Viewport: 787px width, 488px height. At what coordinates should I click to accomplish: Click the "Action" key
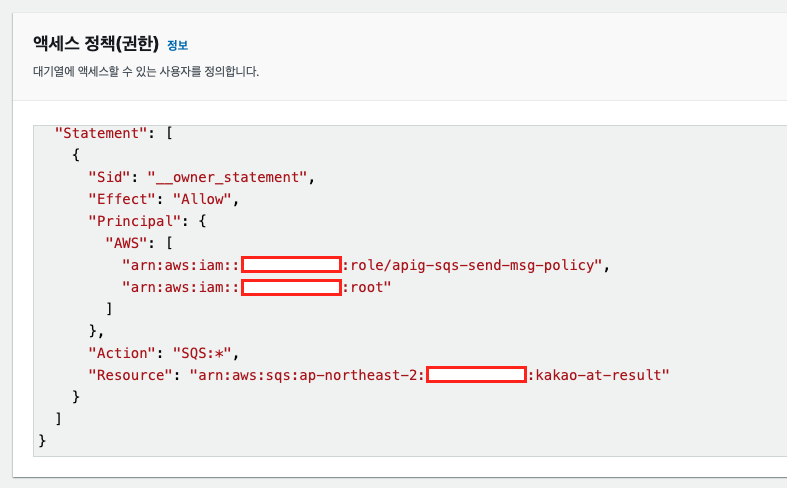pyautogui.click(x=121, y=353)
